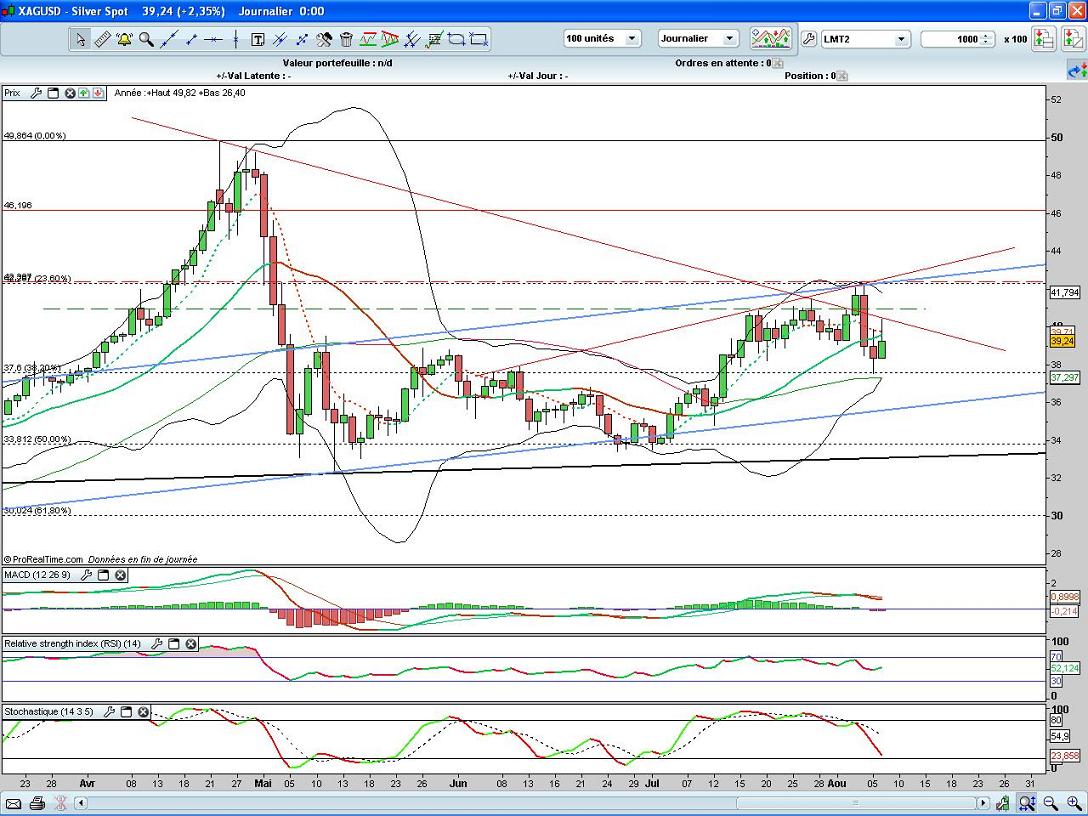Close the Stochastique indicator panel
This screenshot has height=816, width=1088.
pyautogui.click(x=143, y=712)
